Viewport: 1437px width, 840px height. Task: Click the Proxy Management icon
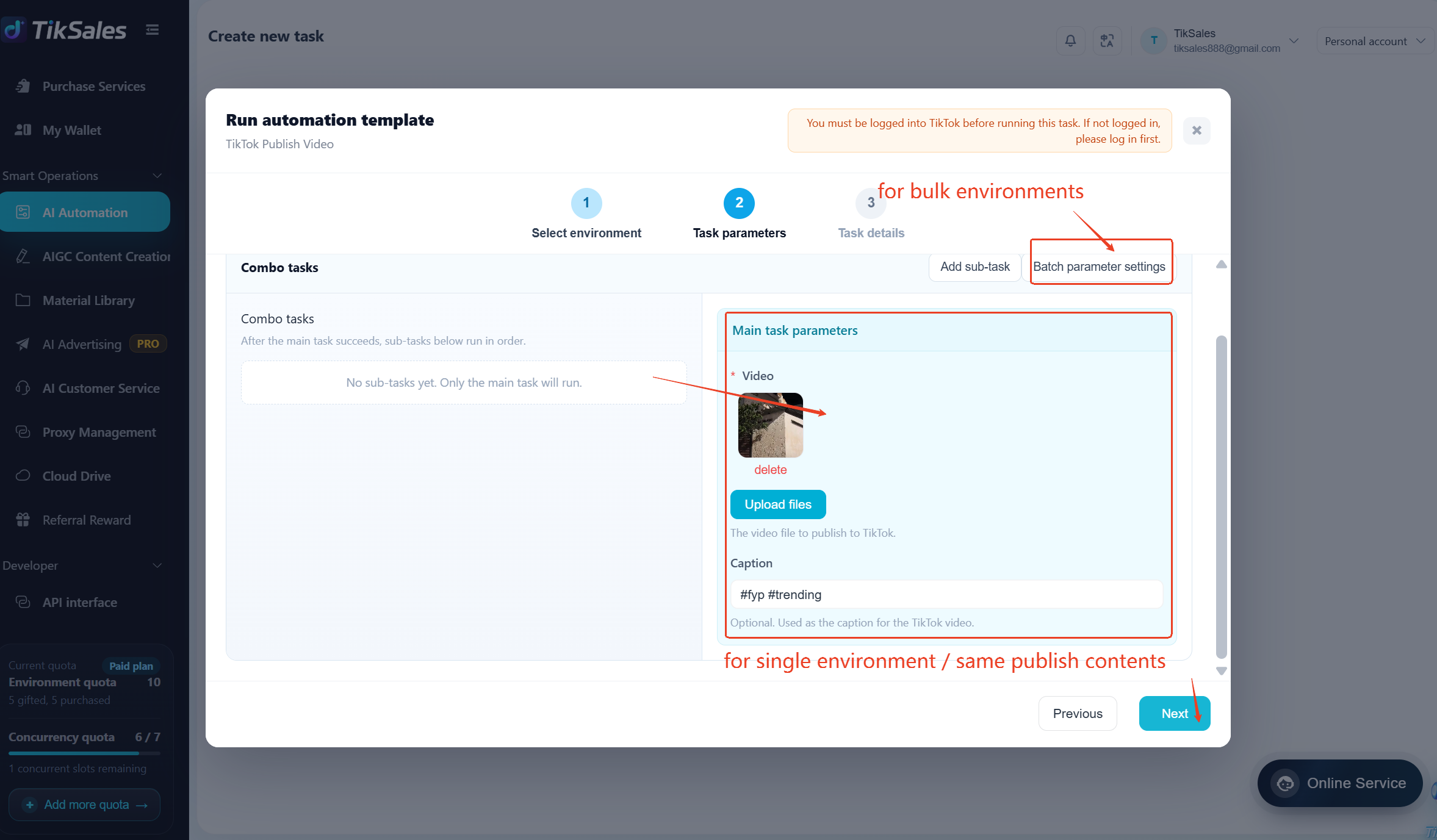23,432
